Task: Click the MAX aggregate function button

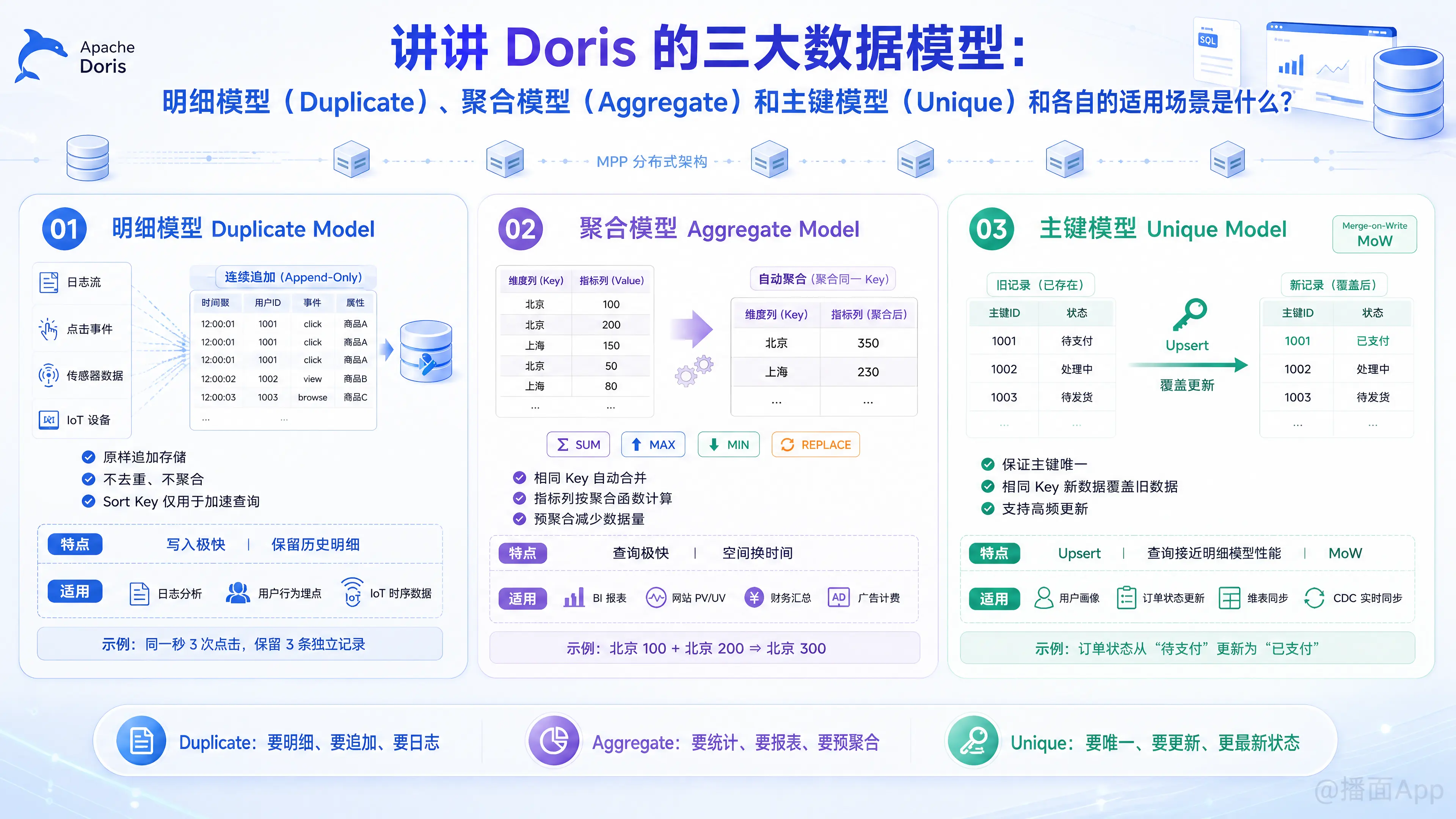Action: coord(653,444)
